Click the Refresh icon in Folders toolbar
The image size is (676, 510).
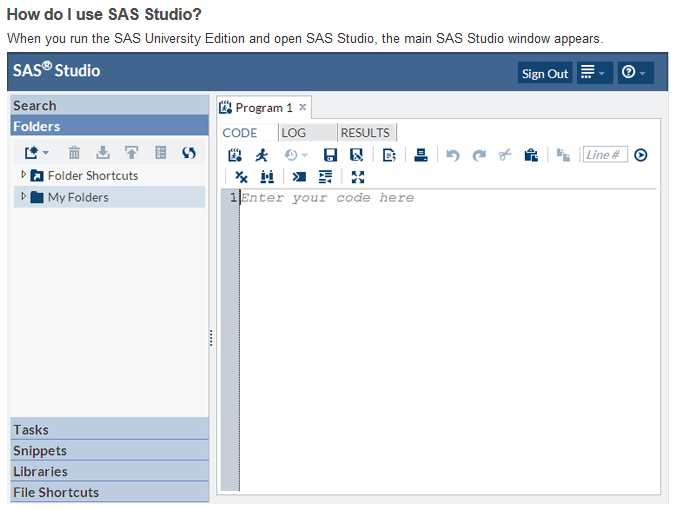click(x=188, y=153)
